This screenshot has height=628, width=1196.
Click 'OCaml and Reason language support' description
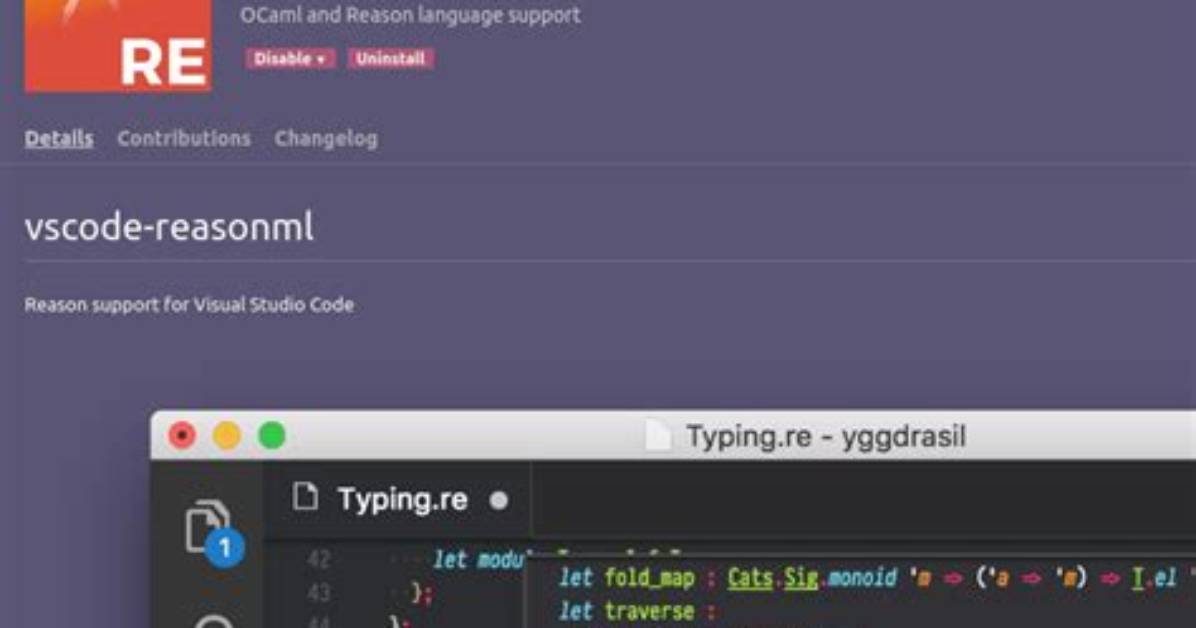tap(410, 14)
